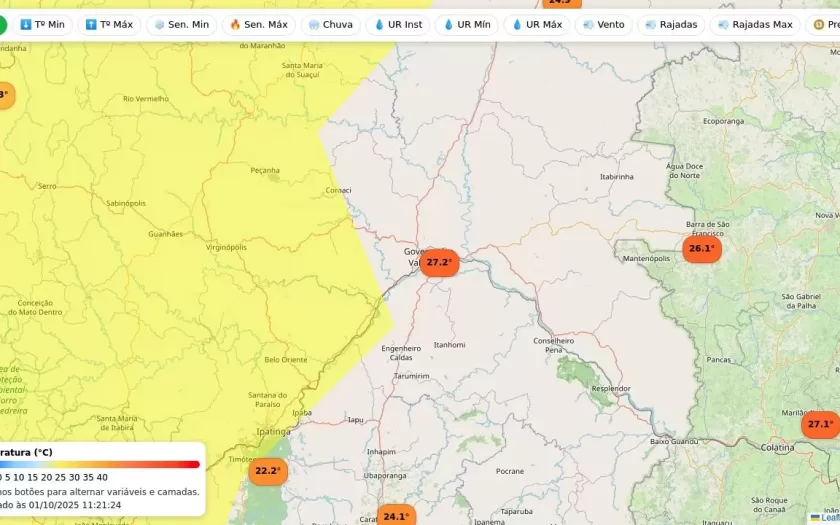This screenshot has height=525, width=840.
Task: Click the droplet icon for UR Inst
Action: tap(379, 24)
